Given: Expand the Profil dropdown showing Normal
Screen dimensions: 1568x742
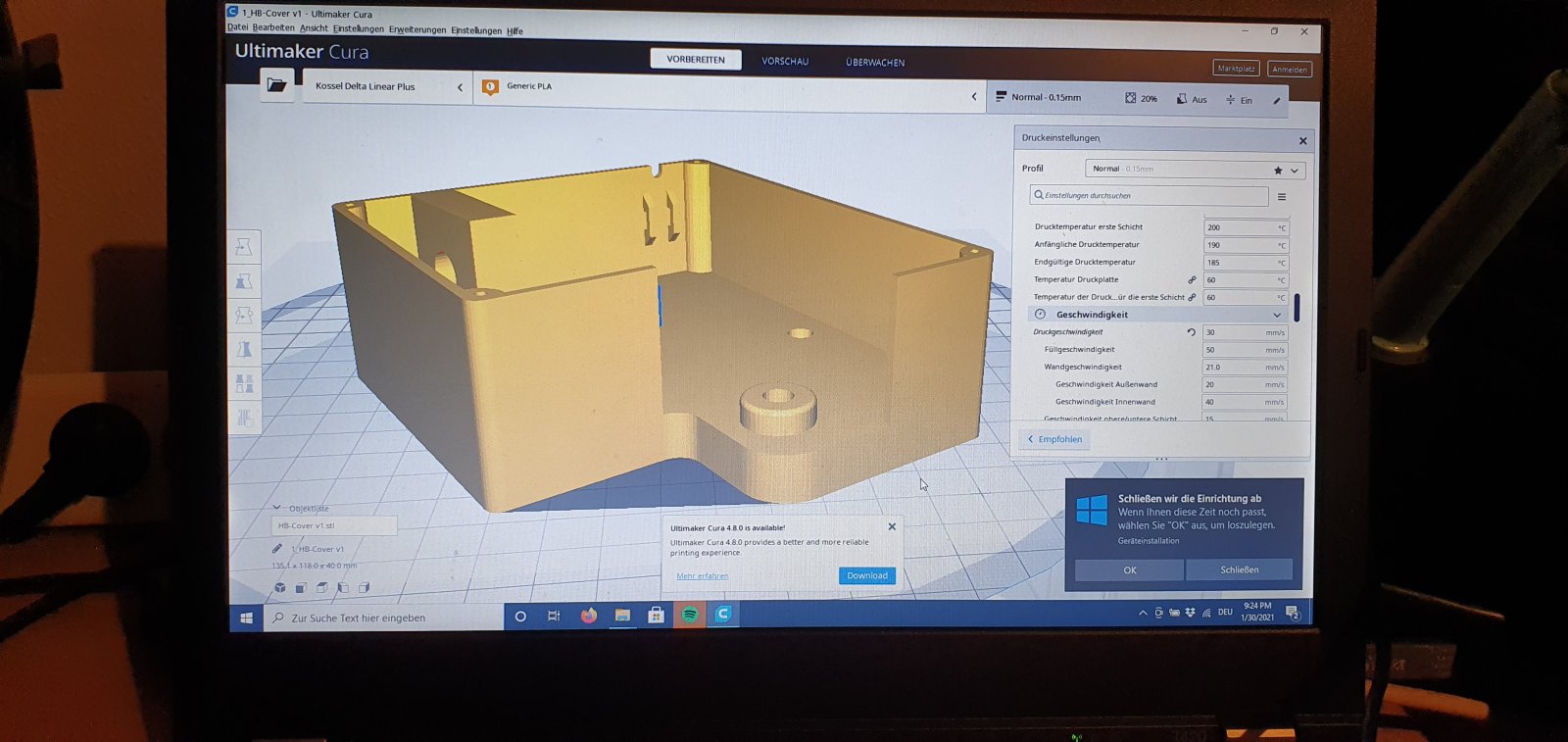Looking at the screenshot, I should tap(1294, 171).
